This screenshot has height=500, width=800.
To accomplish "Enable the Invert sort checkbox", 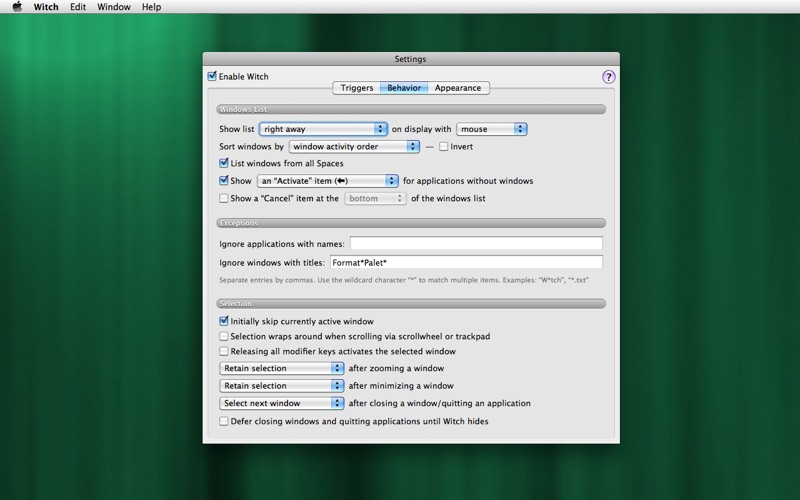I will (444, 146).
